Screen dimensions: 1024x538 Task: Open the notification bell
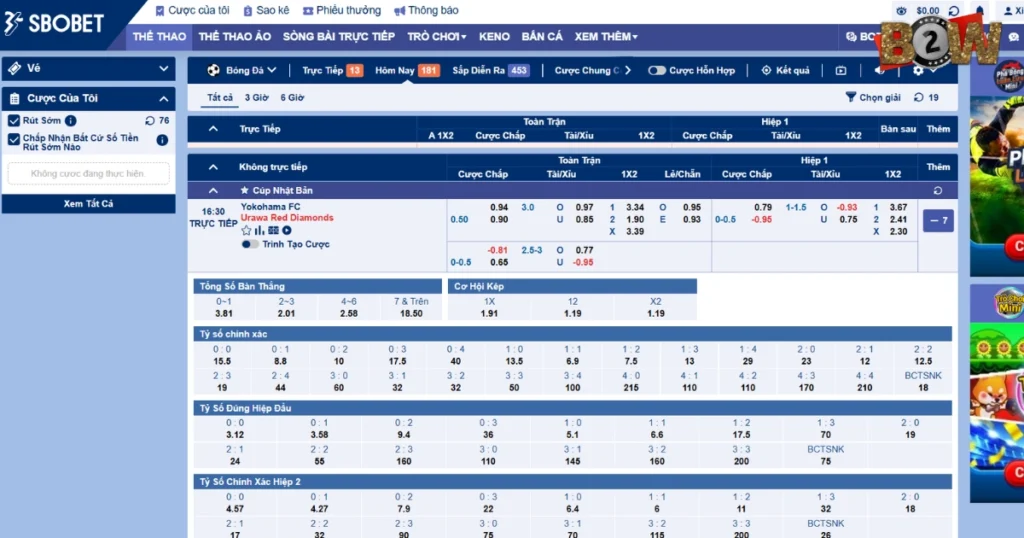click(x=980, y=10)
